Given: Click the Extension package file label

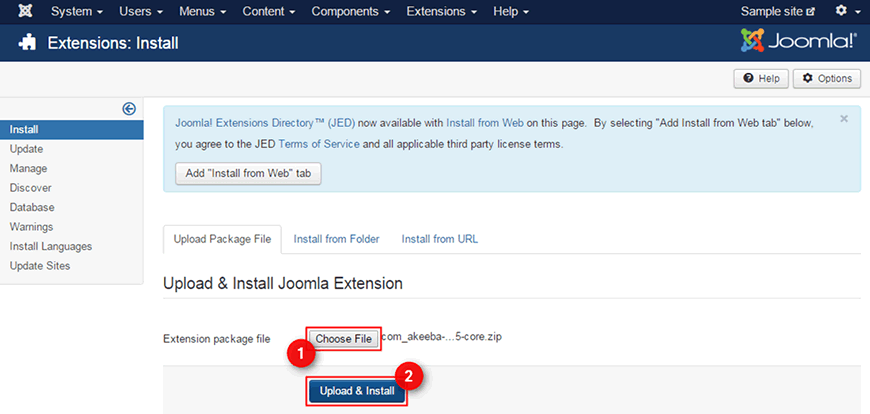Looking at the screenshot, I should pos(217,339).
